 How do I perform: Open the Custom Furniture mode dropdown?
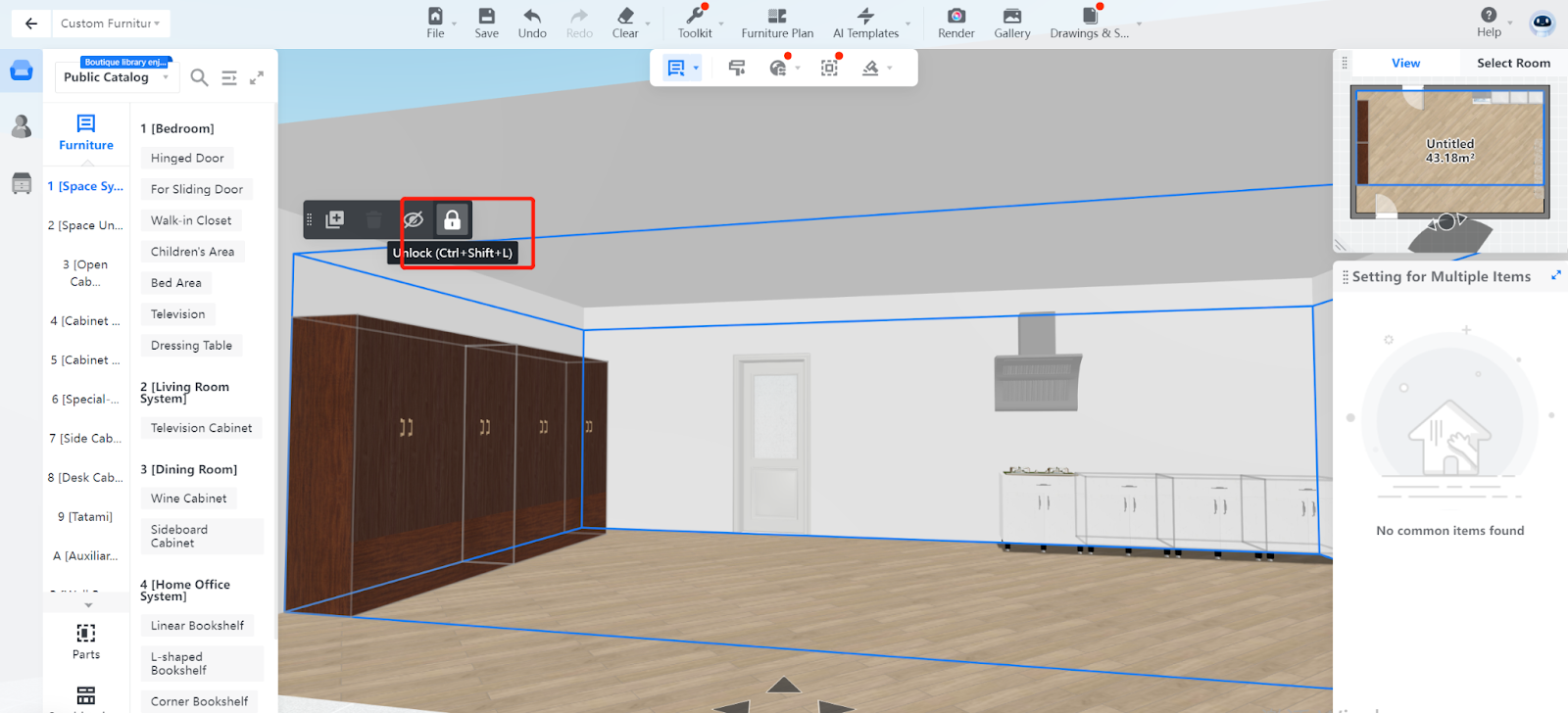(110, 24)
